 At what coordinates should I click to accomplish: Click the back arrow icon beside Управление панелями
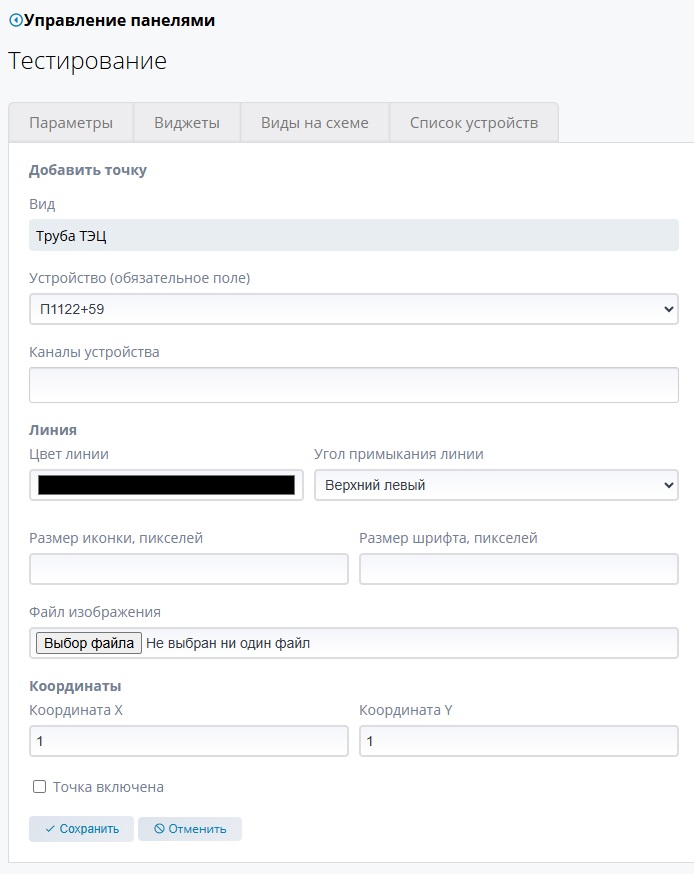coord(15,20)
